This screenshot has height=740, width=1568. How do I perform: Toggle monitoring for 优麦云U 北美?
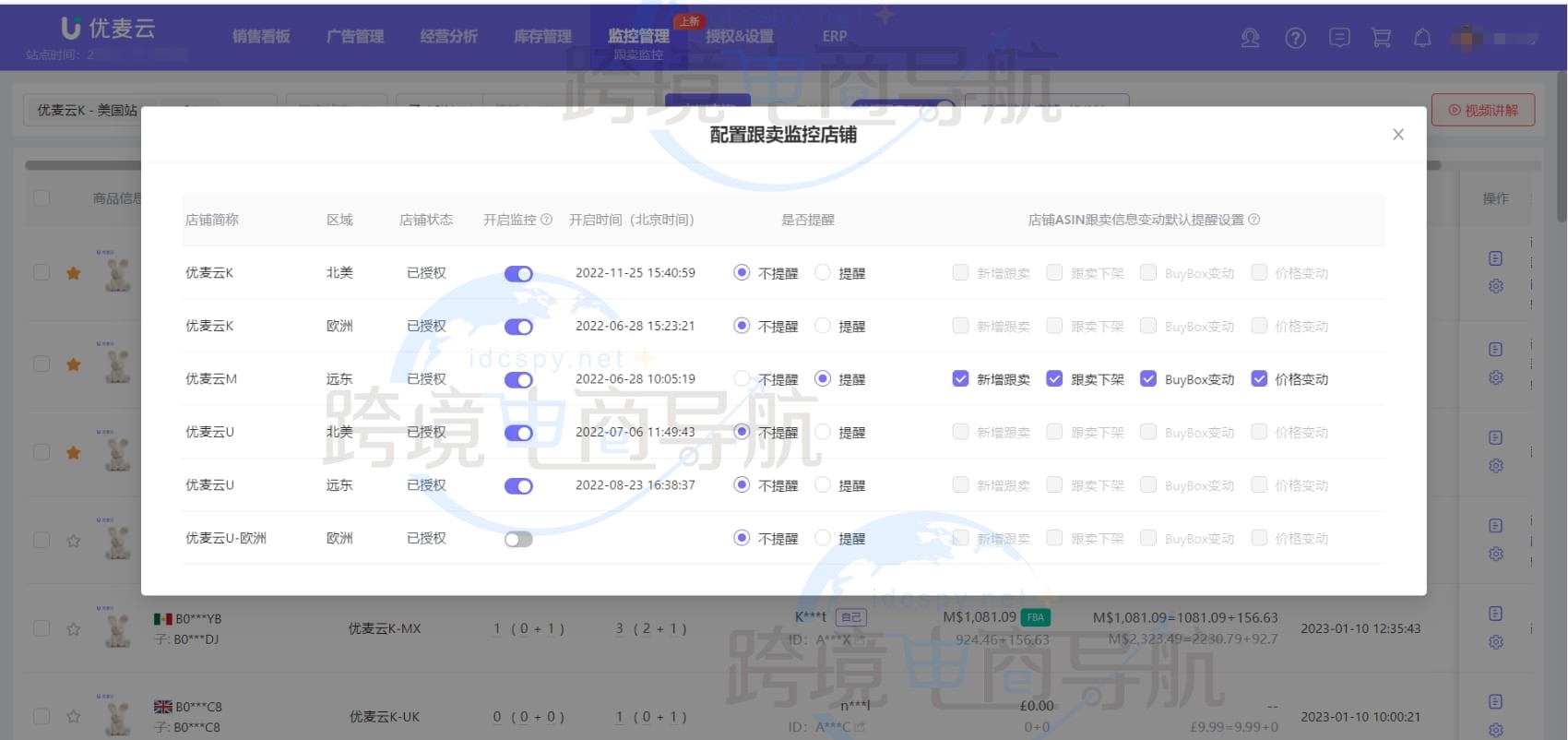[x=518, y=433]
